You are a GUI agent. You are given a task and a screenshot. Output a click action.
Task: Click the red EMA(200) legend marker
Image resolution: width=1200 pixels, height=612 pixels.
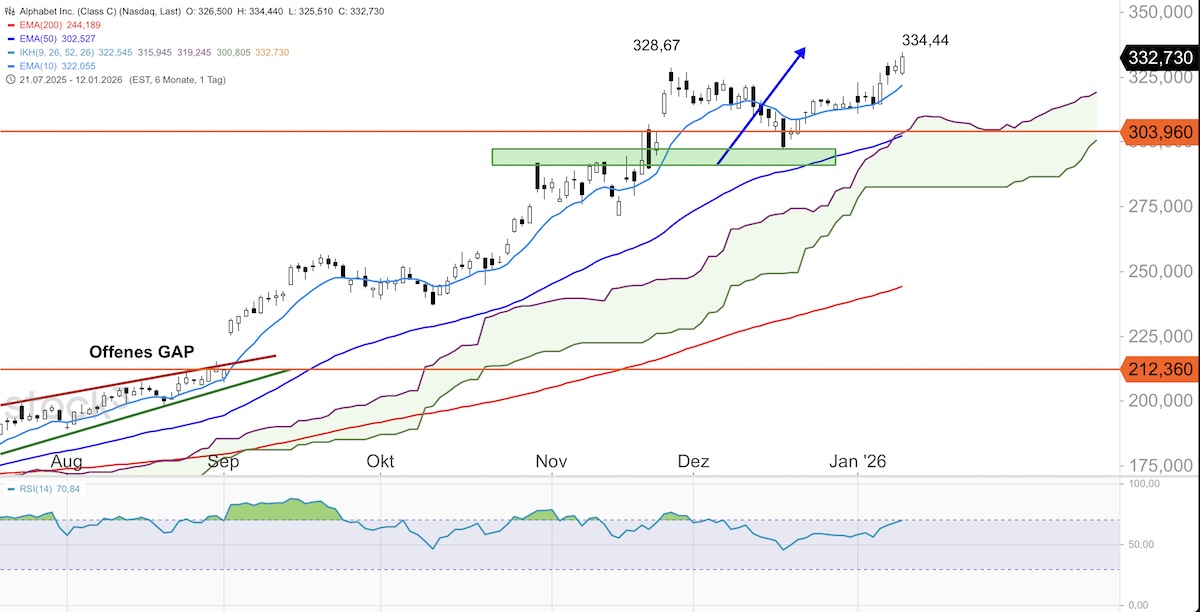click(10, 24)
